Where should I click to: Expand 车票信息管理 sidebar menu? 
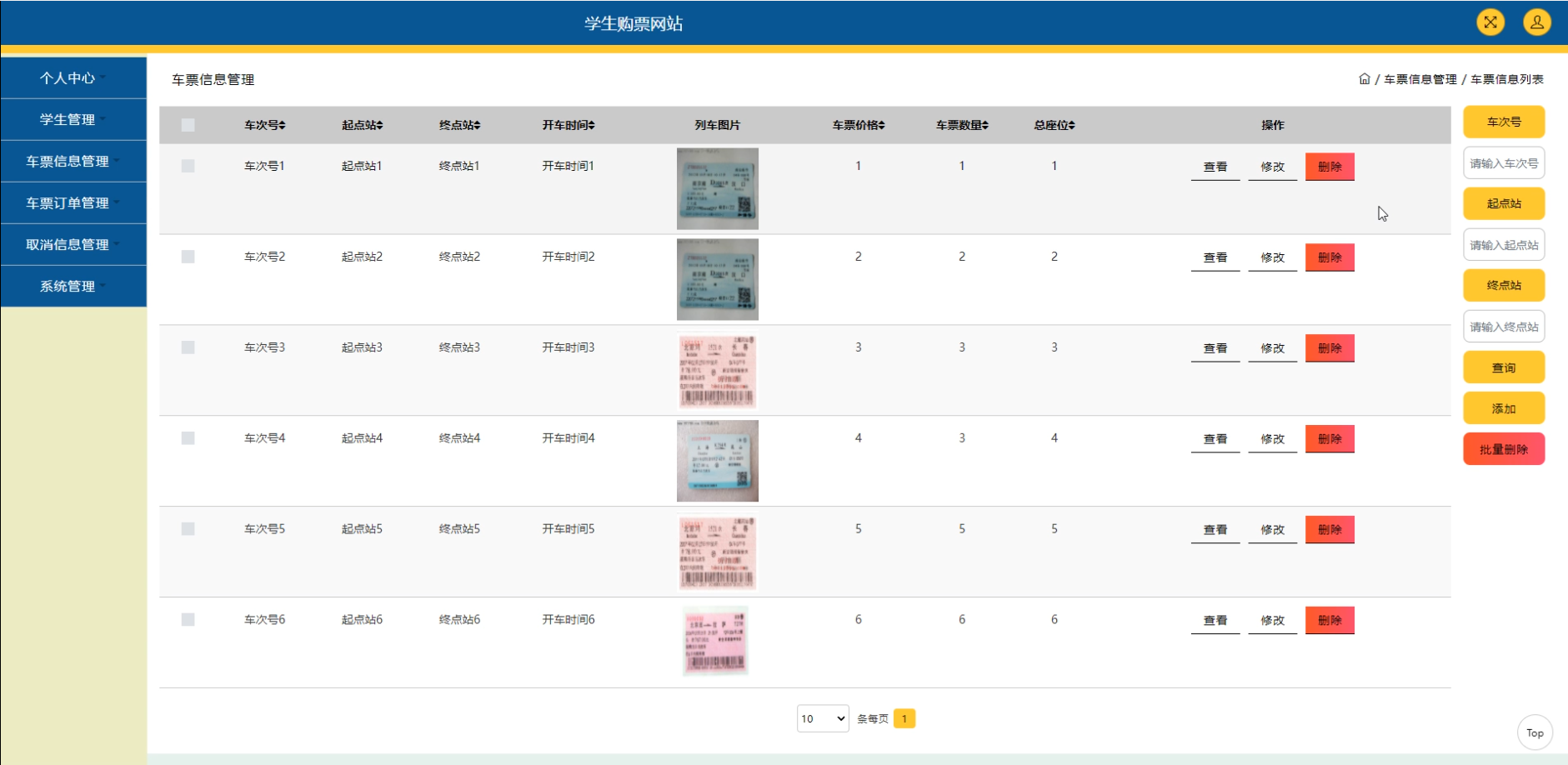coord(73,161)
